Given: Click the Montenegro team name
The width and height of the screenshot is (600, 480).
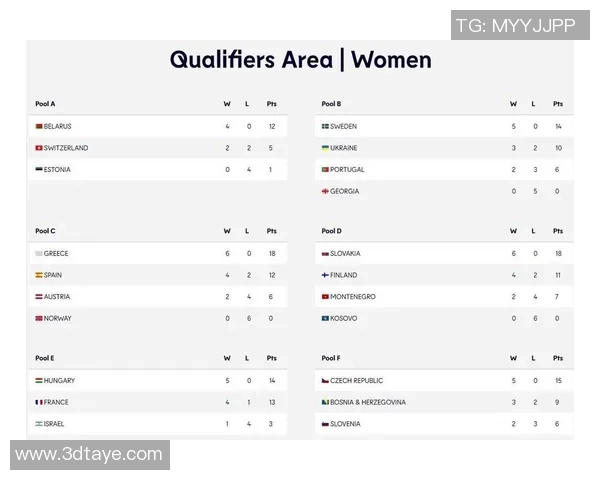Looking at the screenshot, I should point(353,297).
